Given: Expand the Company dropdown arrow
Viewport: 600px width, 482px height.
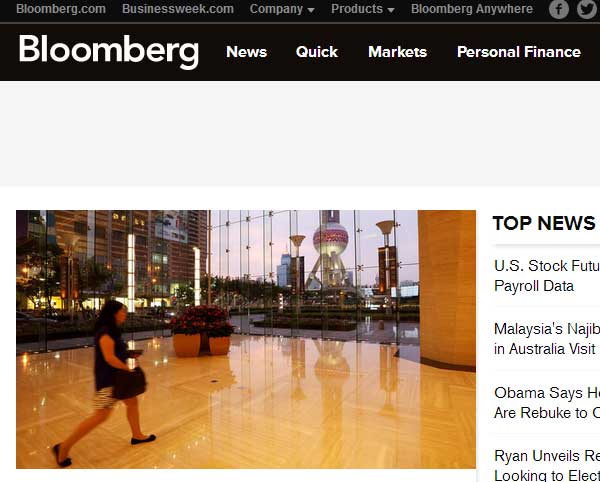Looking at the screenshot, I should click(x=311, y=10).
